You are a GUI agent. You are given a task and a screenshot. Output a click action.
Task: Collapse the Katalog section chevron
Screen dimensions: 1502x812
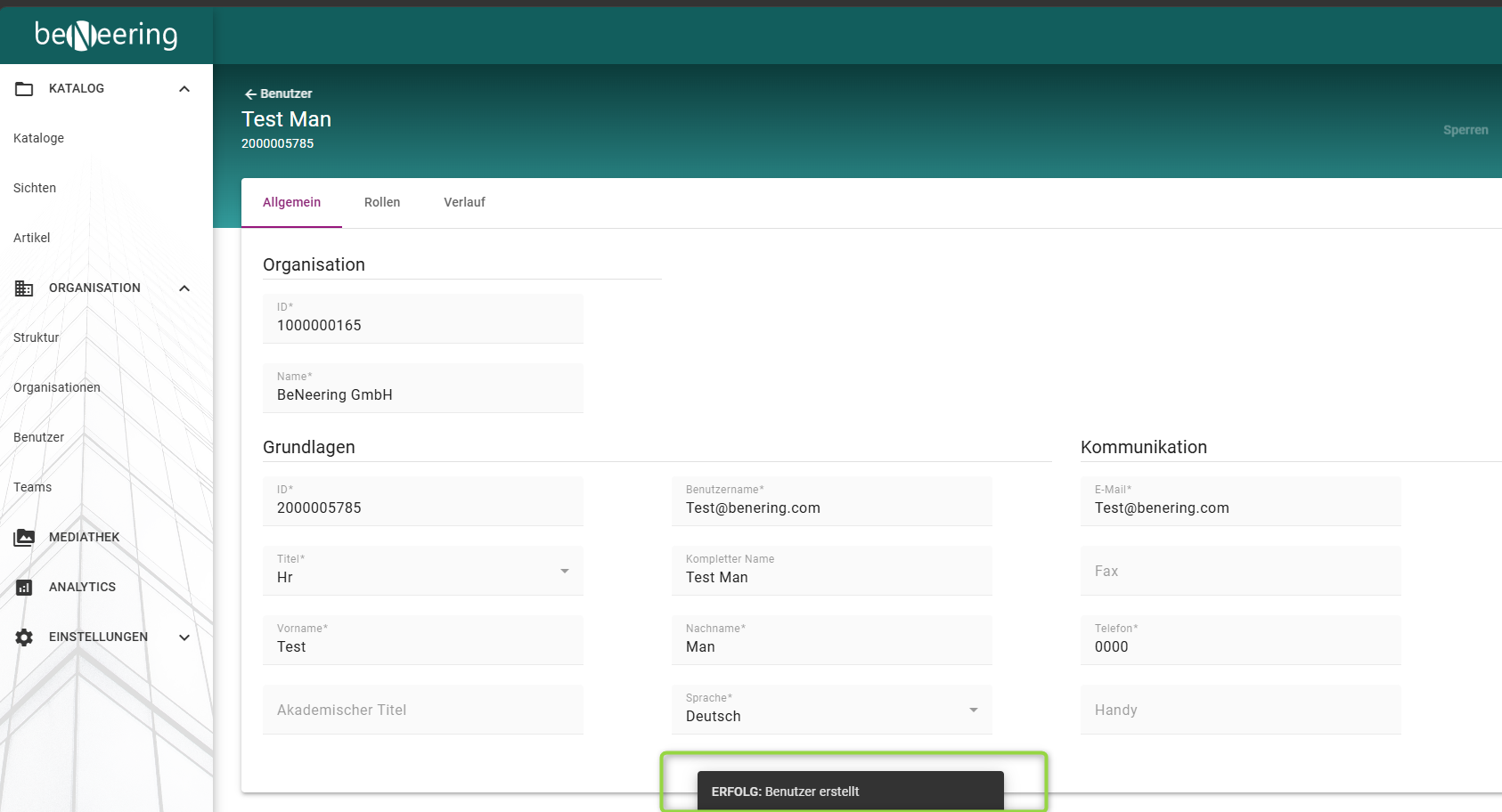pyautogui.click(x=184, y=89)
